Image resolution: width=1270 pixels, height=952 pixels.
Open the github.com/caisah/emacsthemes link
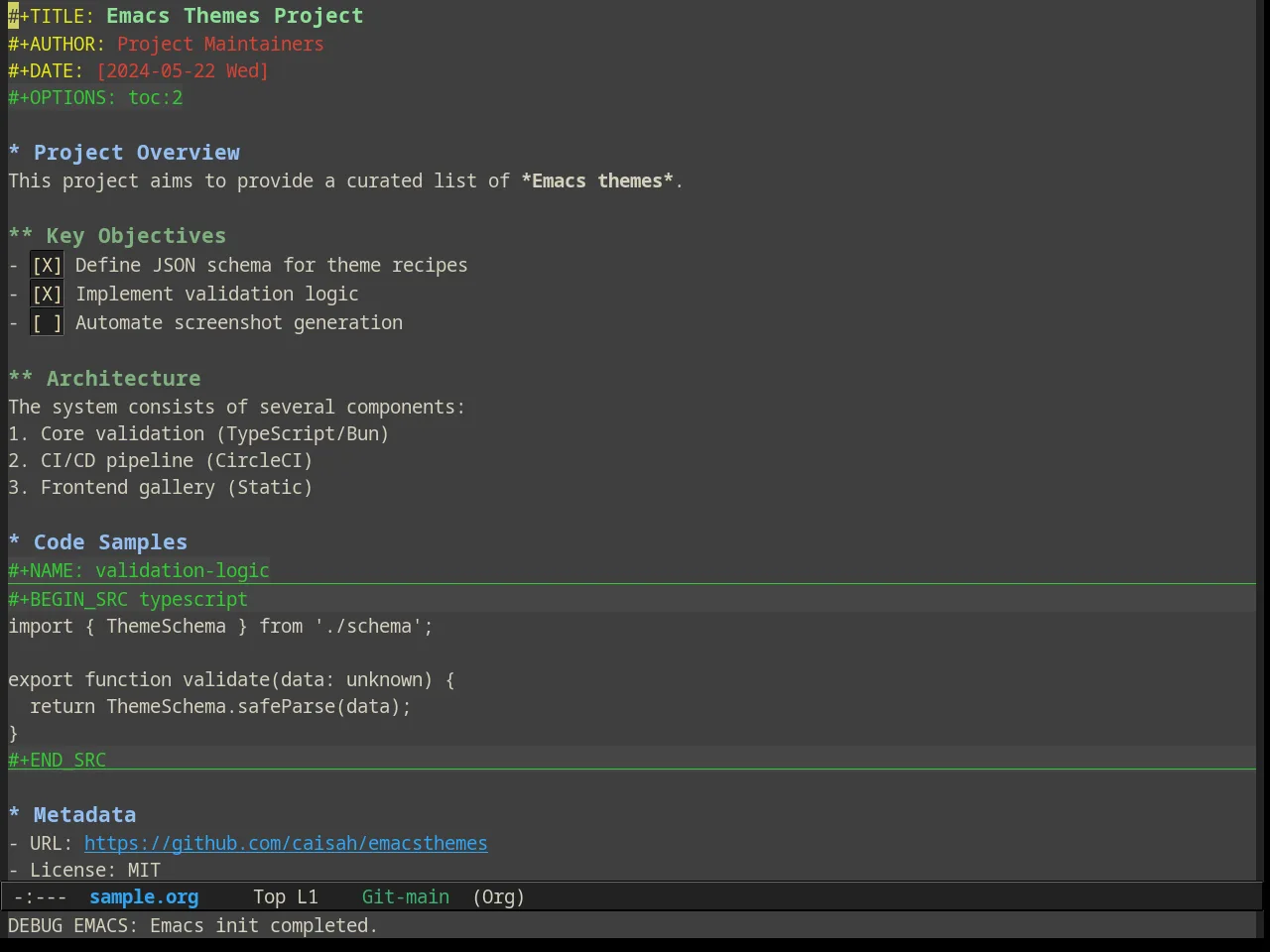(286, 843)
